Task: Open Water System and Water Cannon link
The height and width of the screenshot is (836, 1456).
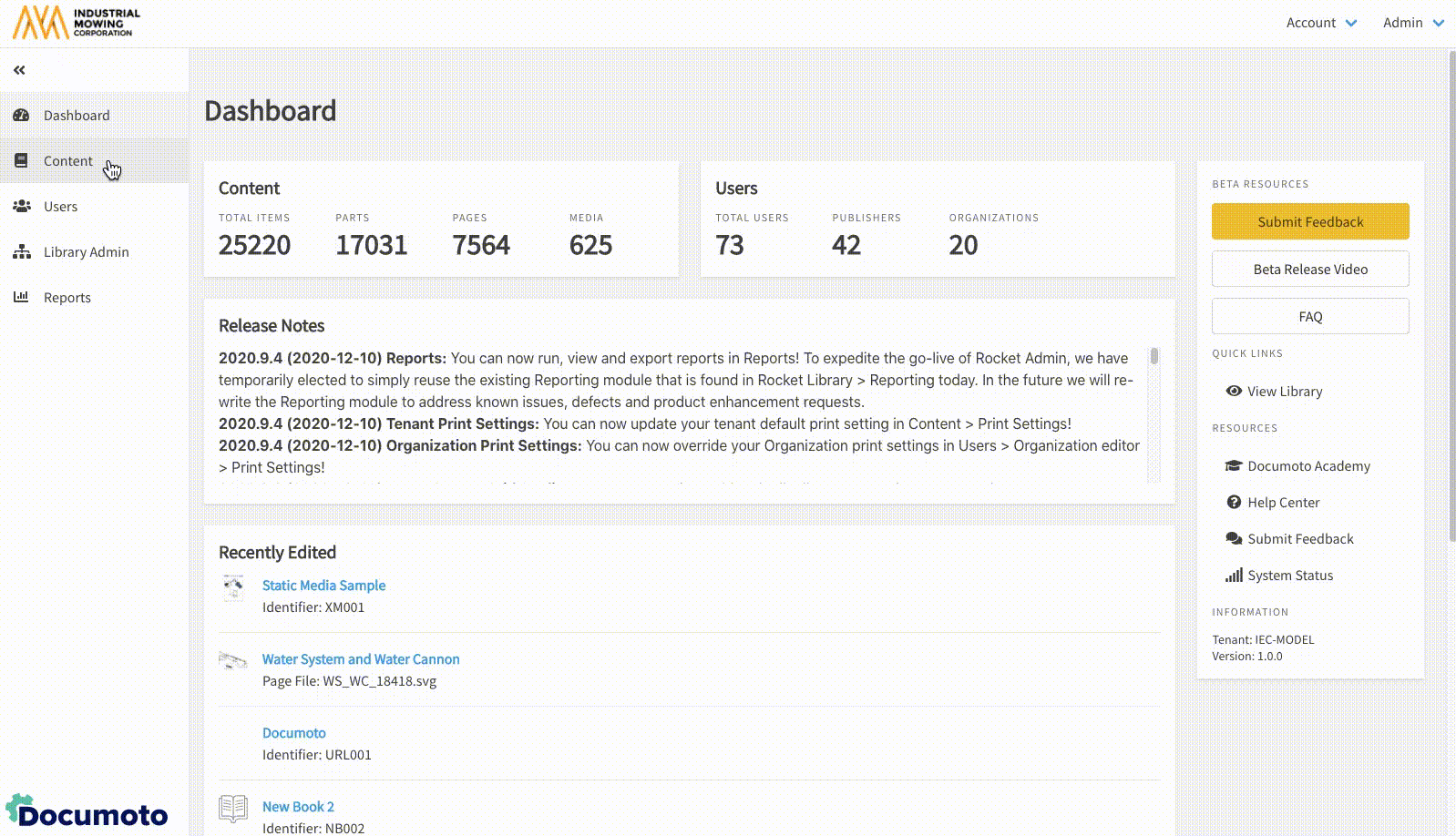Action: pos(361,659)
